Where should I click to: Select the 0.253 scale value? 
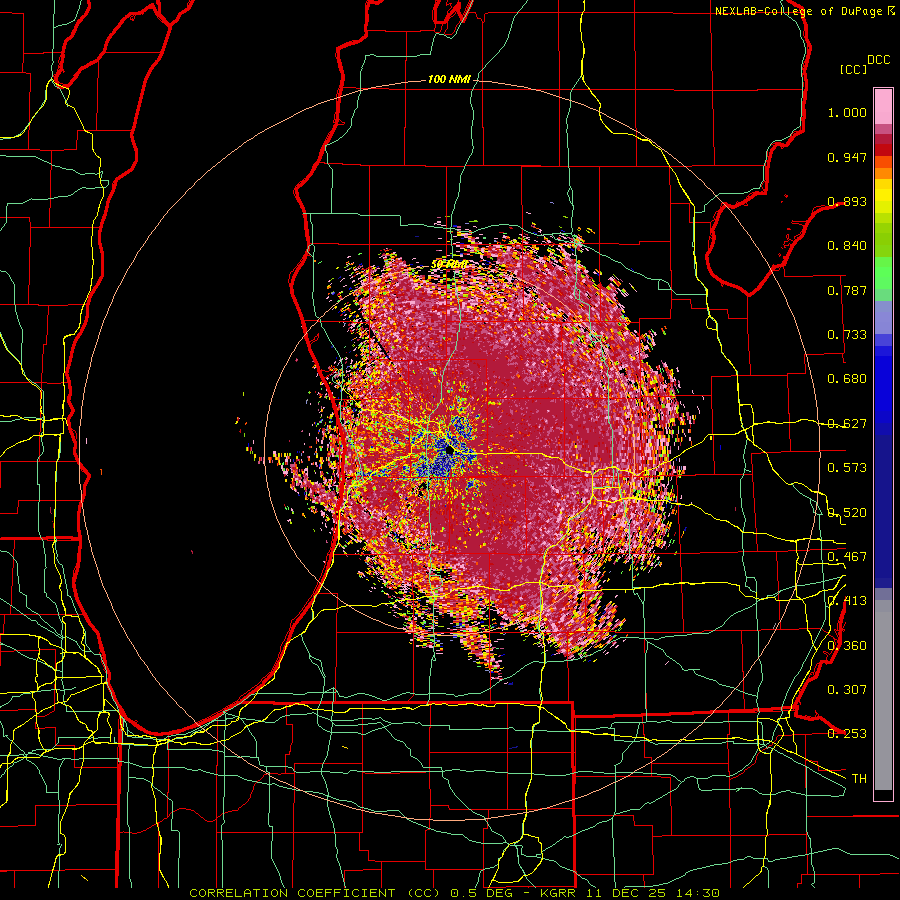click(847, 734)
